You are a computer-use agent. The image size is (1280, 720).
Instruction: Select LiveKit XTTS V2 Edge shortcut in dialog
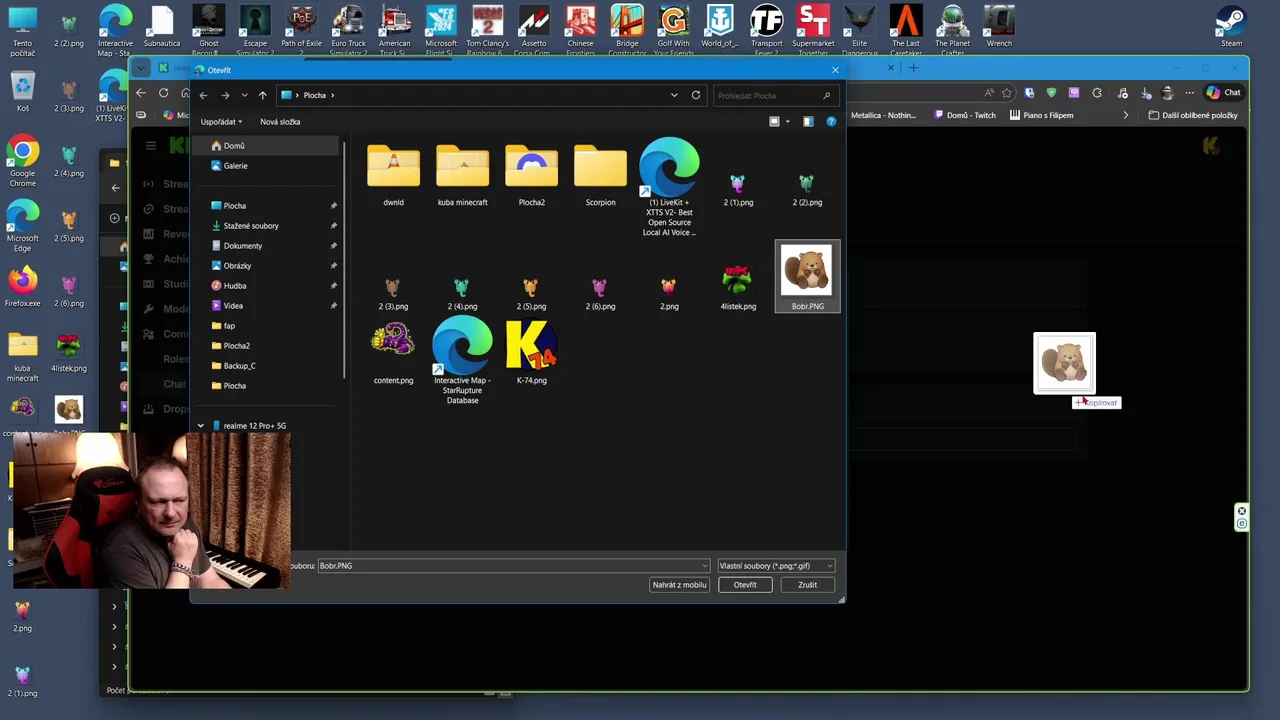[x=669, y=188]
